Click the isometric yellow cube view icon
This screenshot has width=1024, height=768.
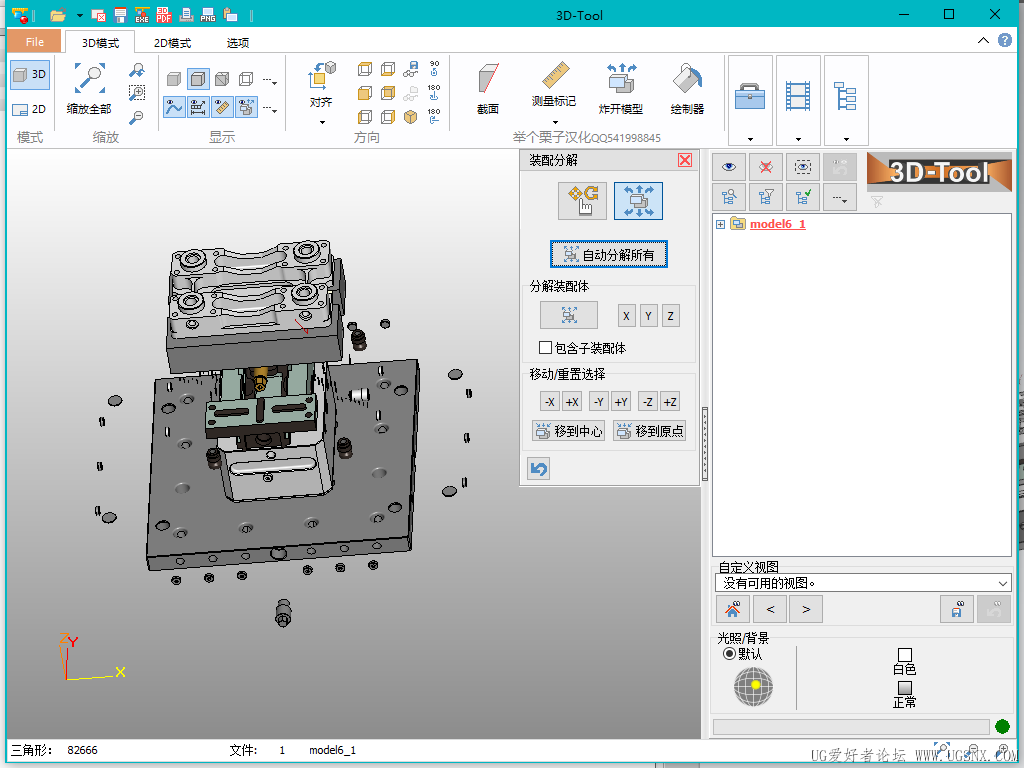410,117
